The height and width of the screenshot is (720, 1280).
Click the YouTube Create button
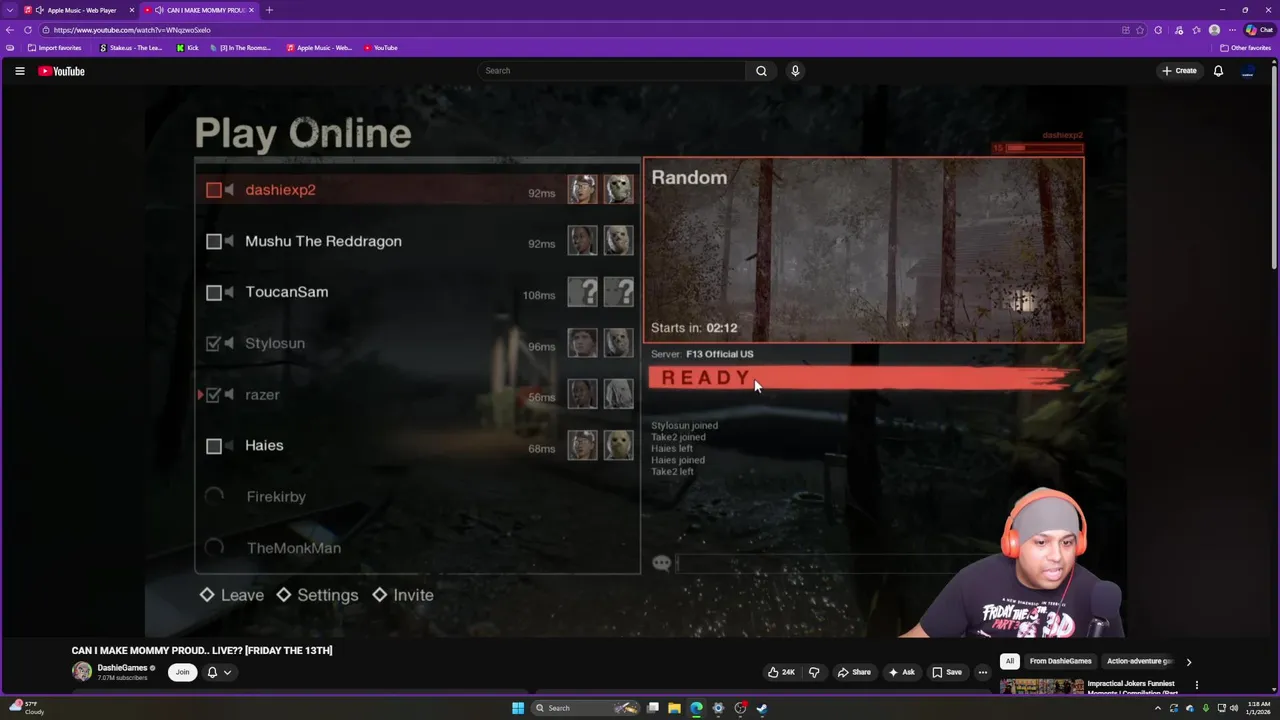pyautogui.click(x=1179, y=71)
